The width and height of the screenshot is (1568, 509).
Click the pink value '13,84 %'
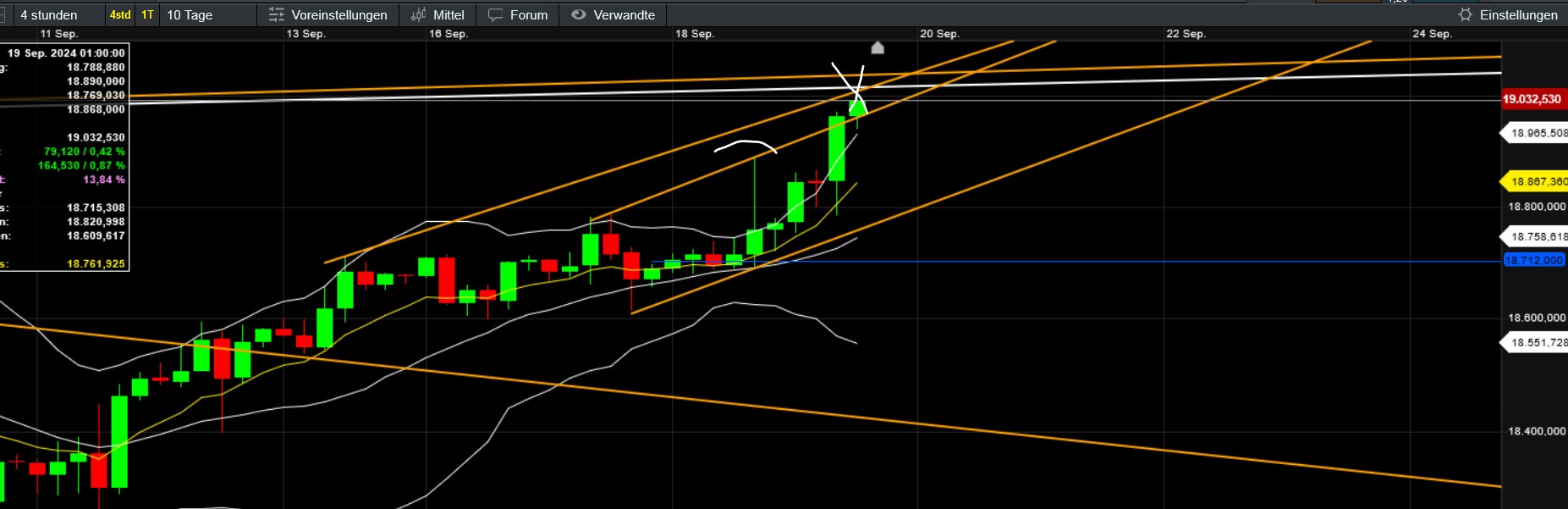coord(103,180)
